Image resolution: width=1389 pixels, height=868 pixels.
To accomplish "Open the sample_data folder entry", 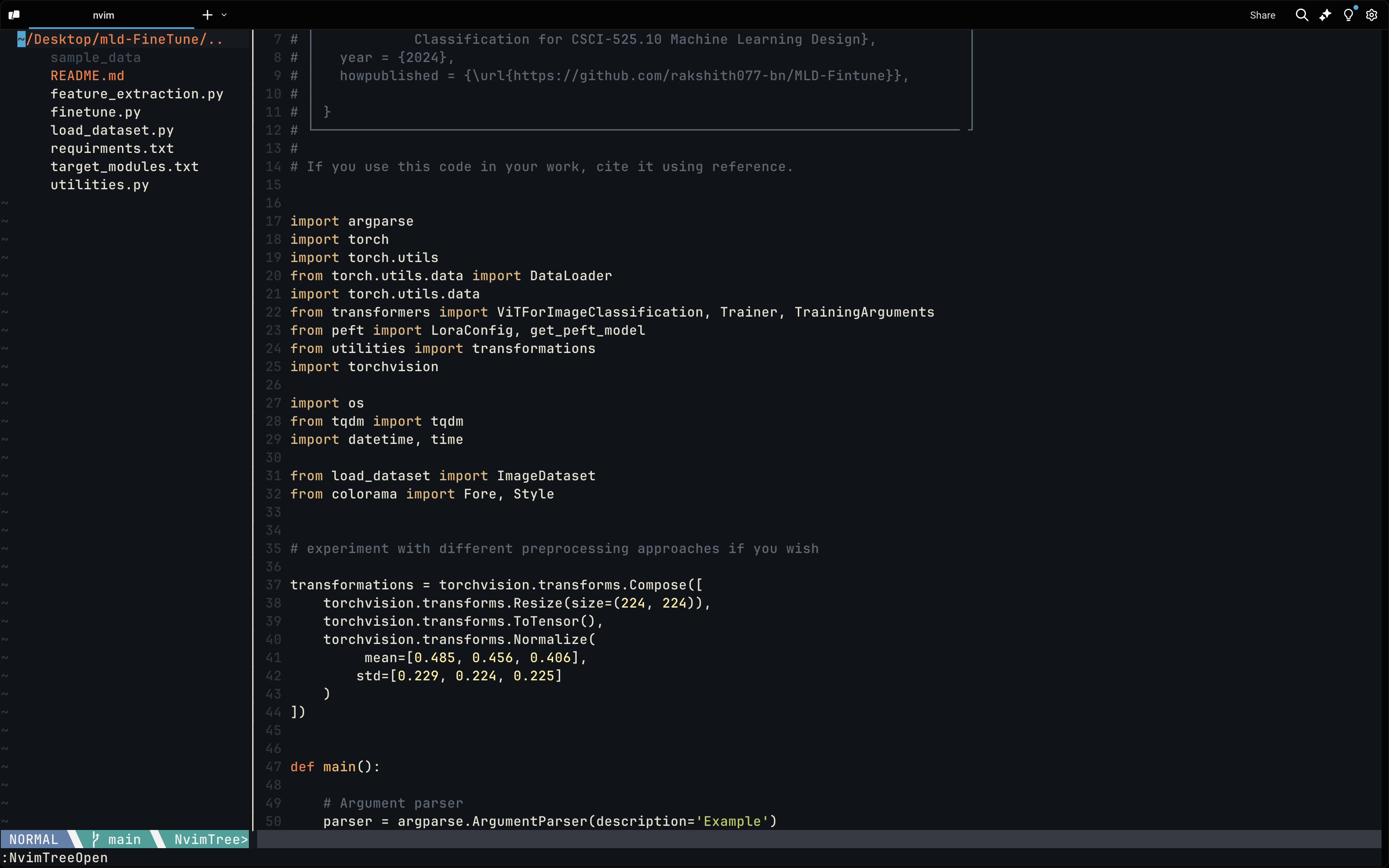I will coord(95,57).
